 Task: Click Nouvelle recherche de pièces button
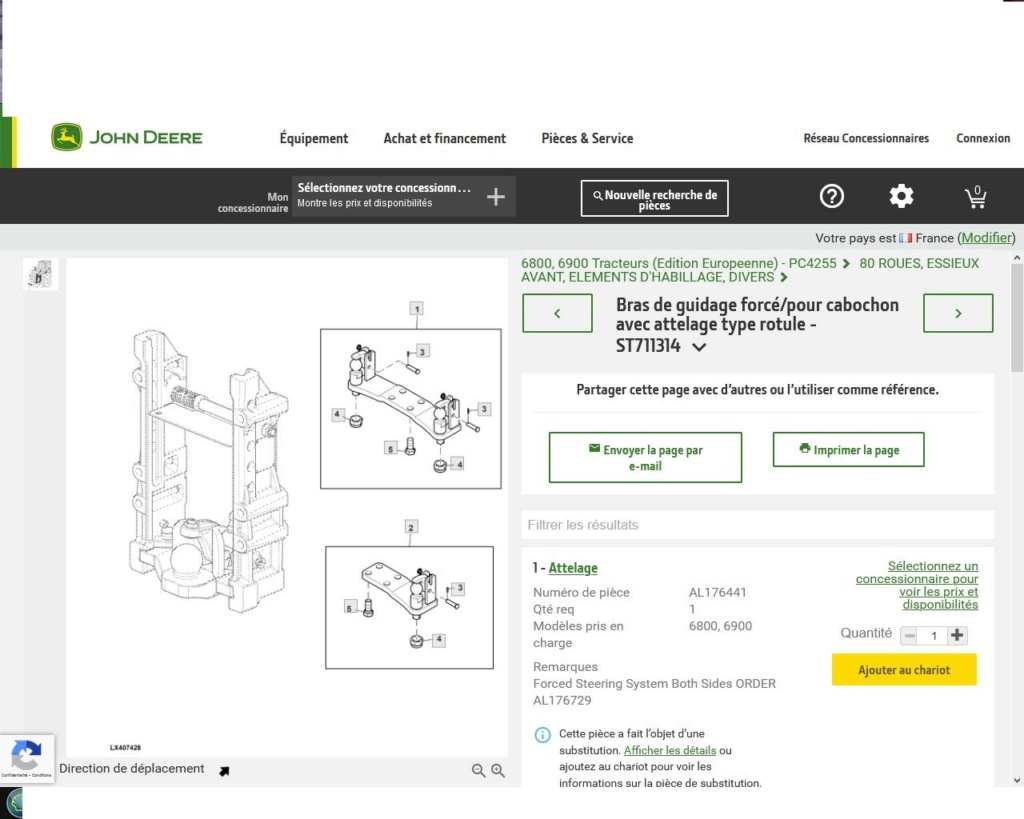tap(654, 199)
